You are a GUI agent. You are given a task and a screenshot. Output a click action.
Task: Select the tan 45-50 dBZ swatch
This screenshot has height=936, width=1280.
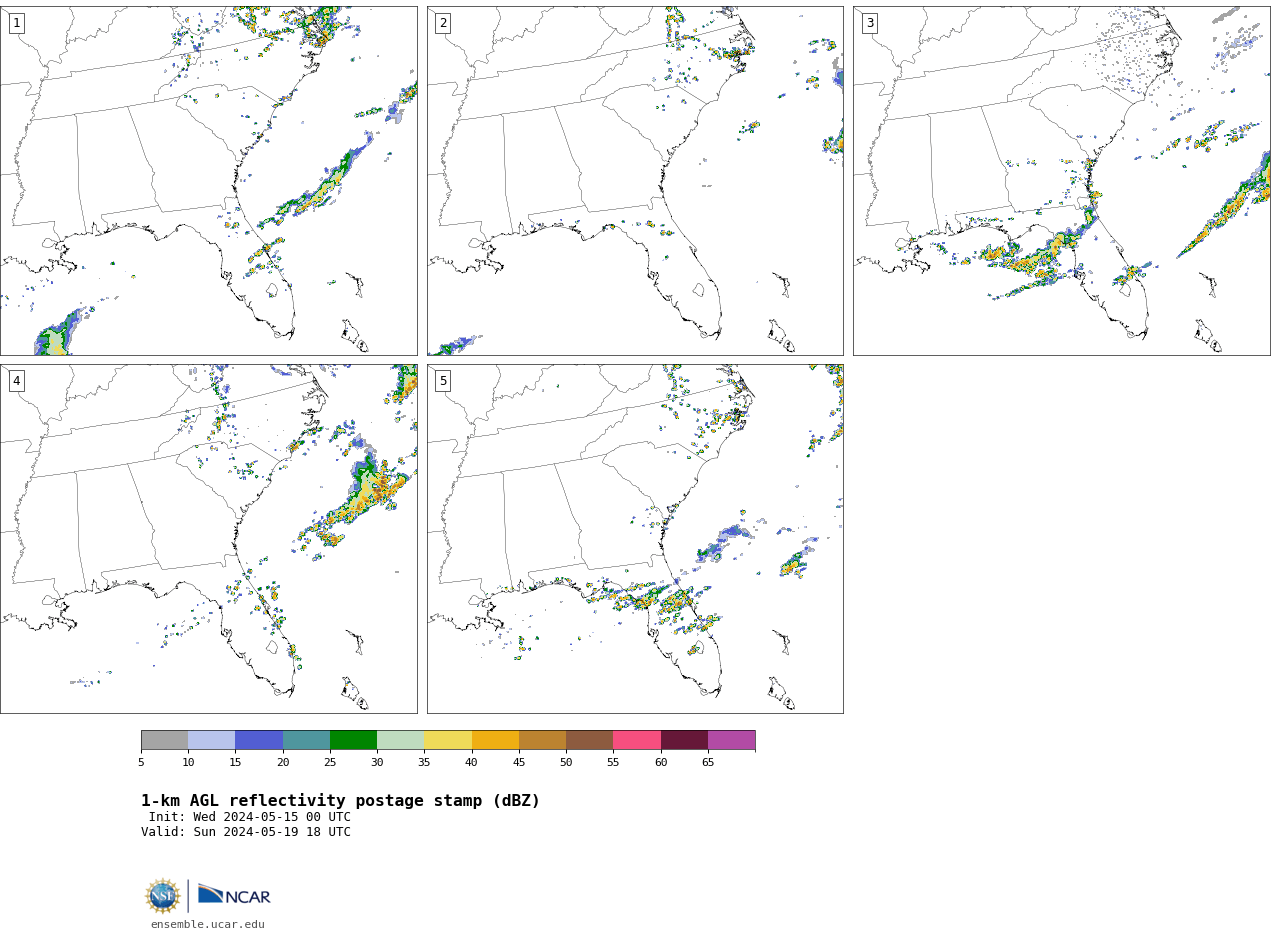click(542, 740)
